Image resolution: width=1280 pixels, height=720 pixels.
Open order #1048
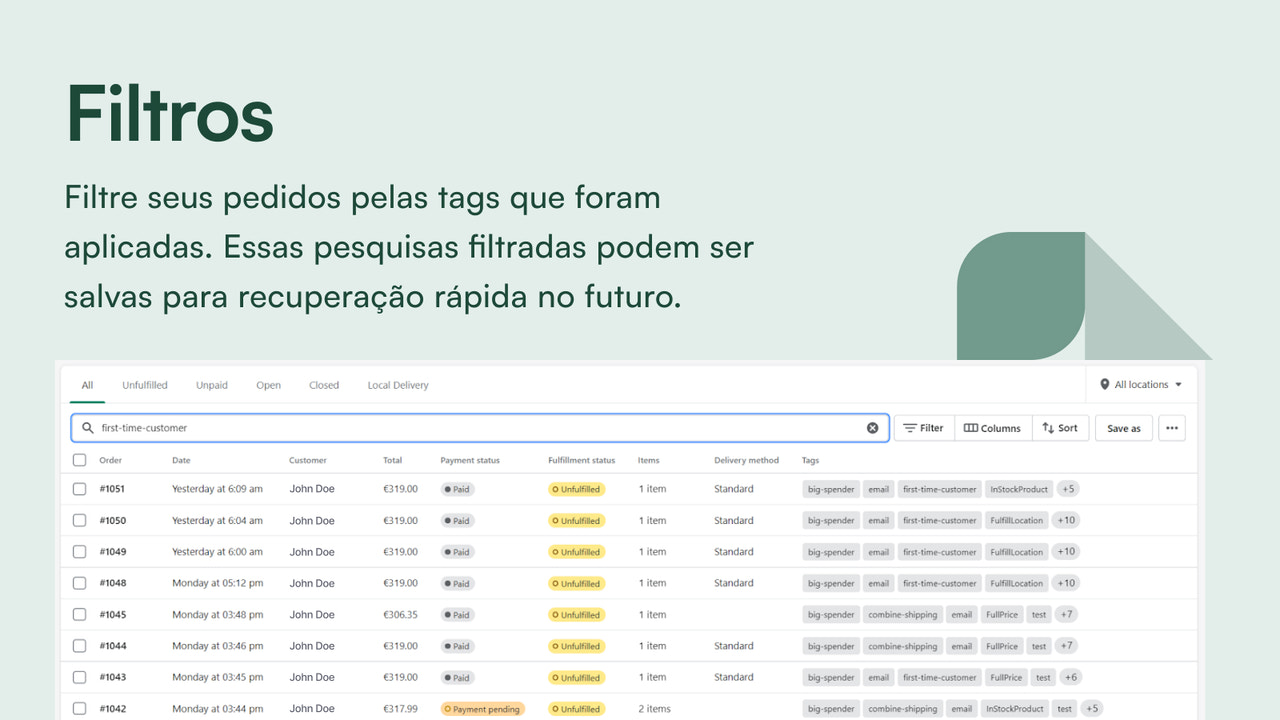point(112,583)
